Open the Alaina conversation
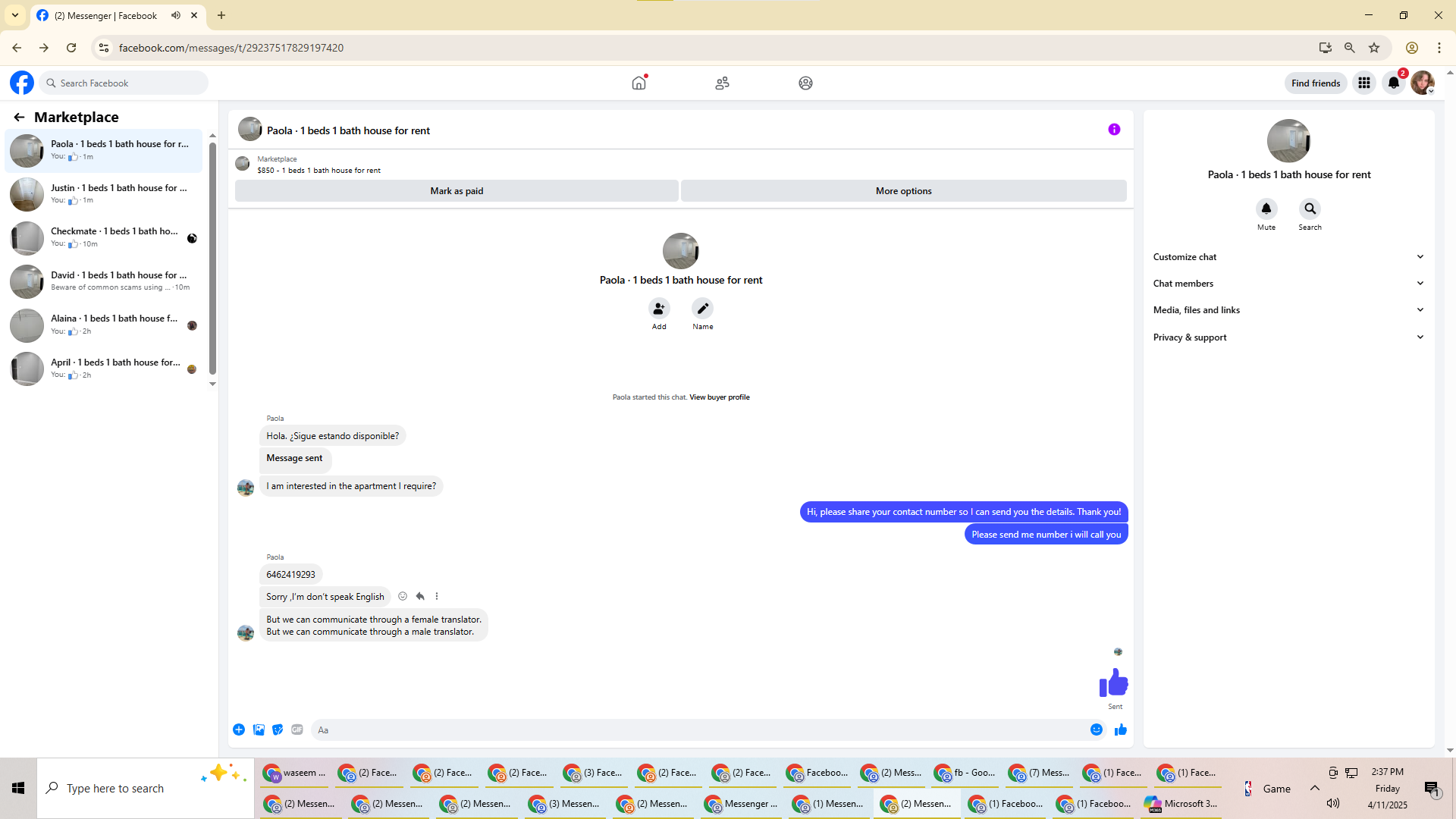 click(104, 325)
